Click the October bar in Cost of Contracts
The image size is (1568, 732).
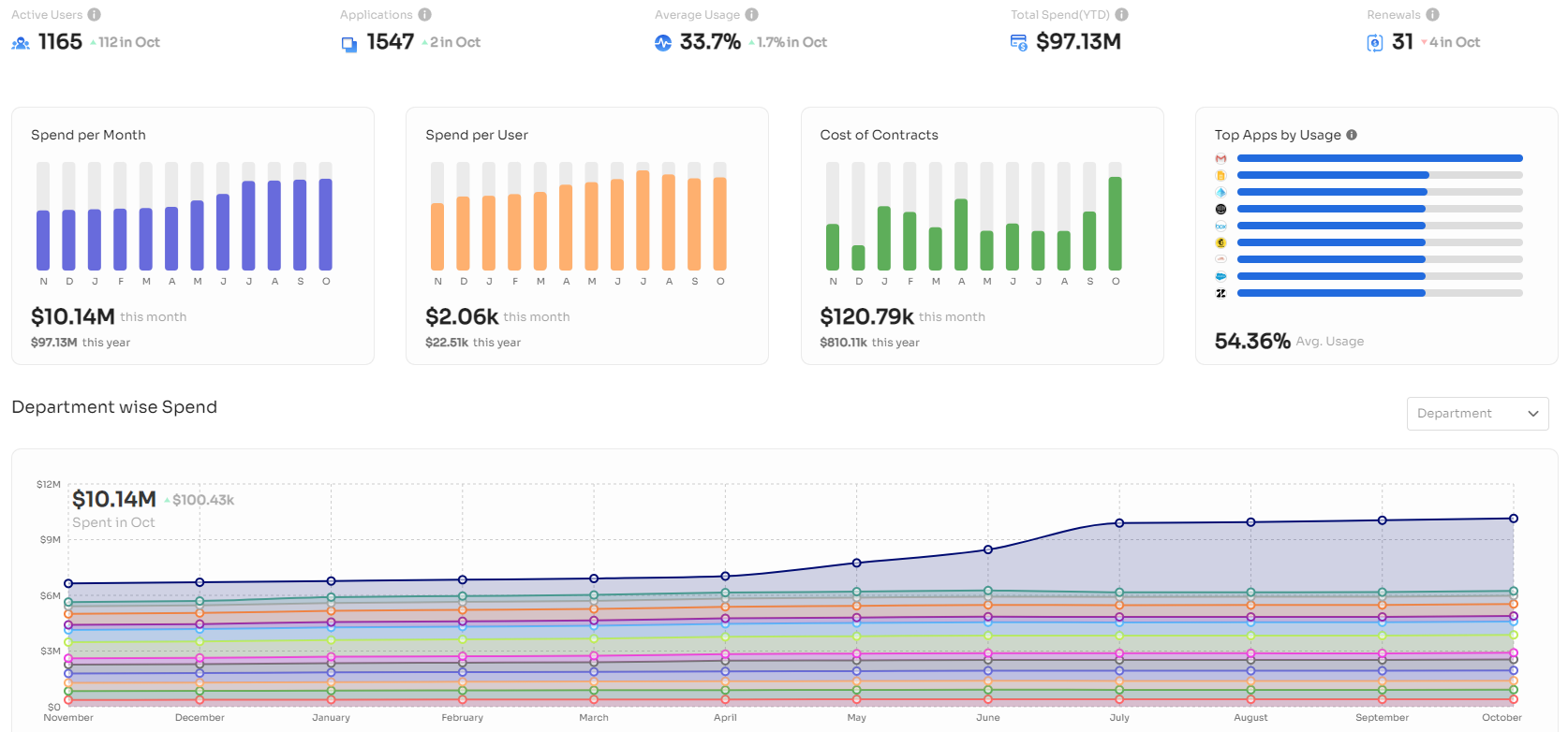coord(1115,224)
